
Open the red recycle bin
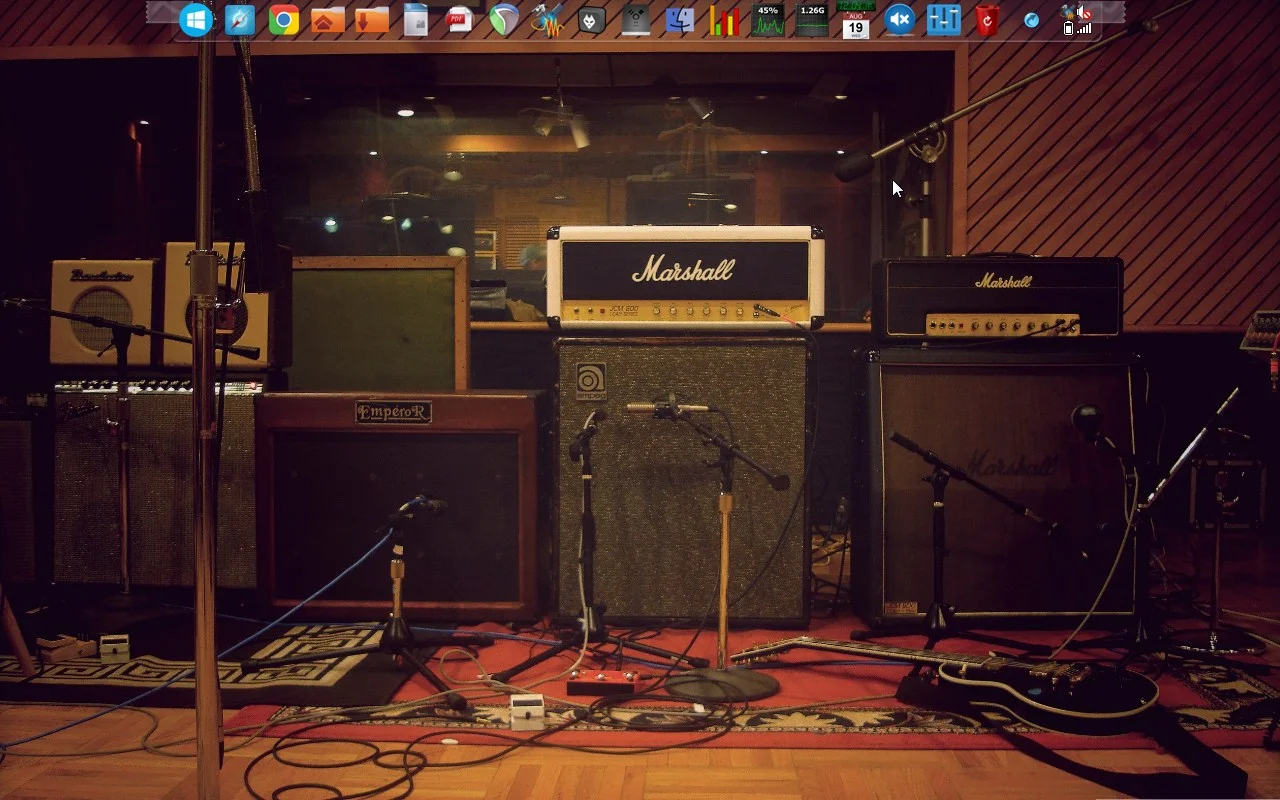tap(988, 20)
